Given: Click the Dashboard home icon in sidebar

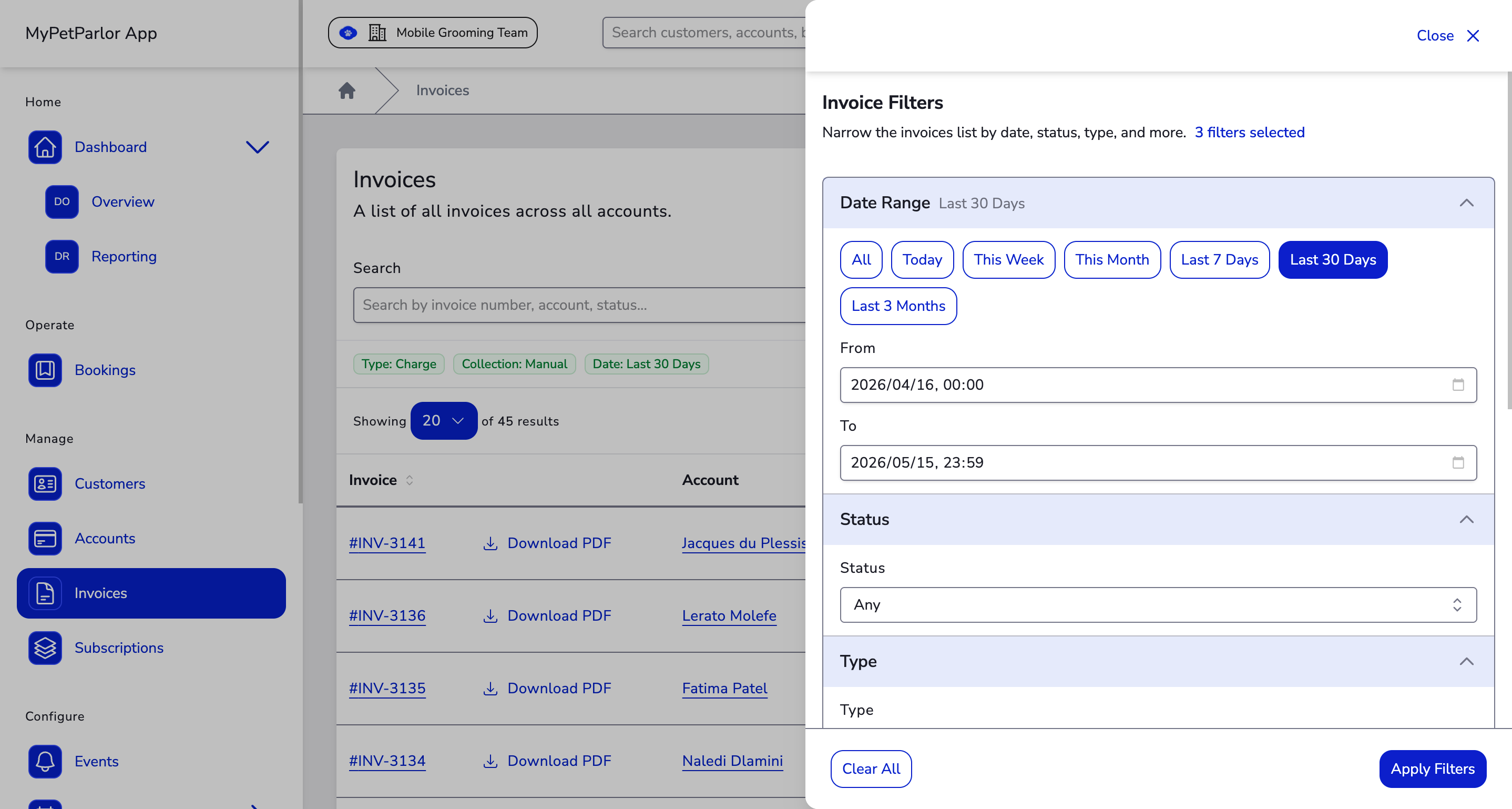Looking at the screenshot, I should coord(45,147).
